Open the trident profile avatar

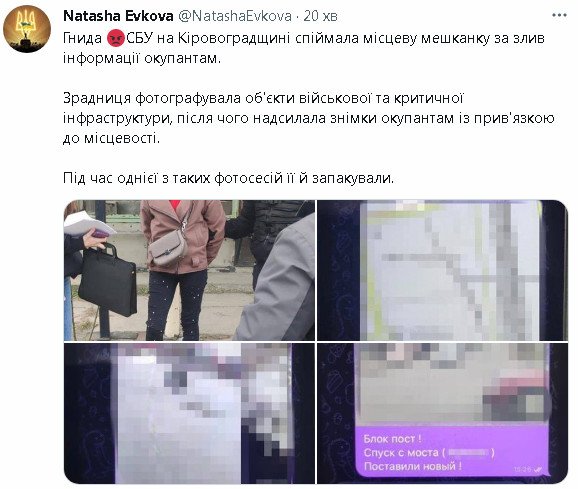tap(27, 29)
